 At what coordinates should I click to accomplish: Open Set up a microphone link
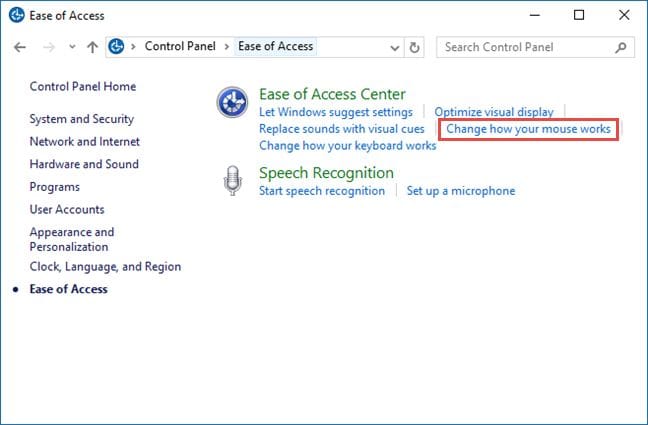click(460, 191)
